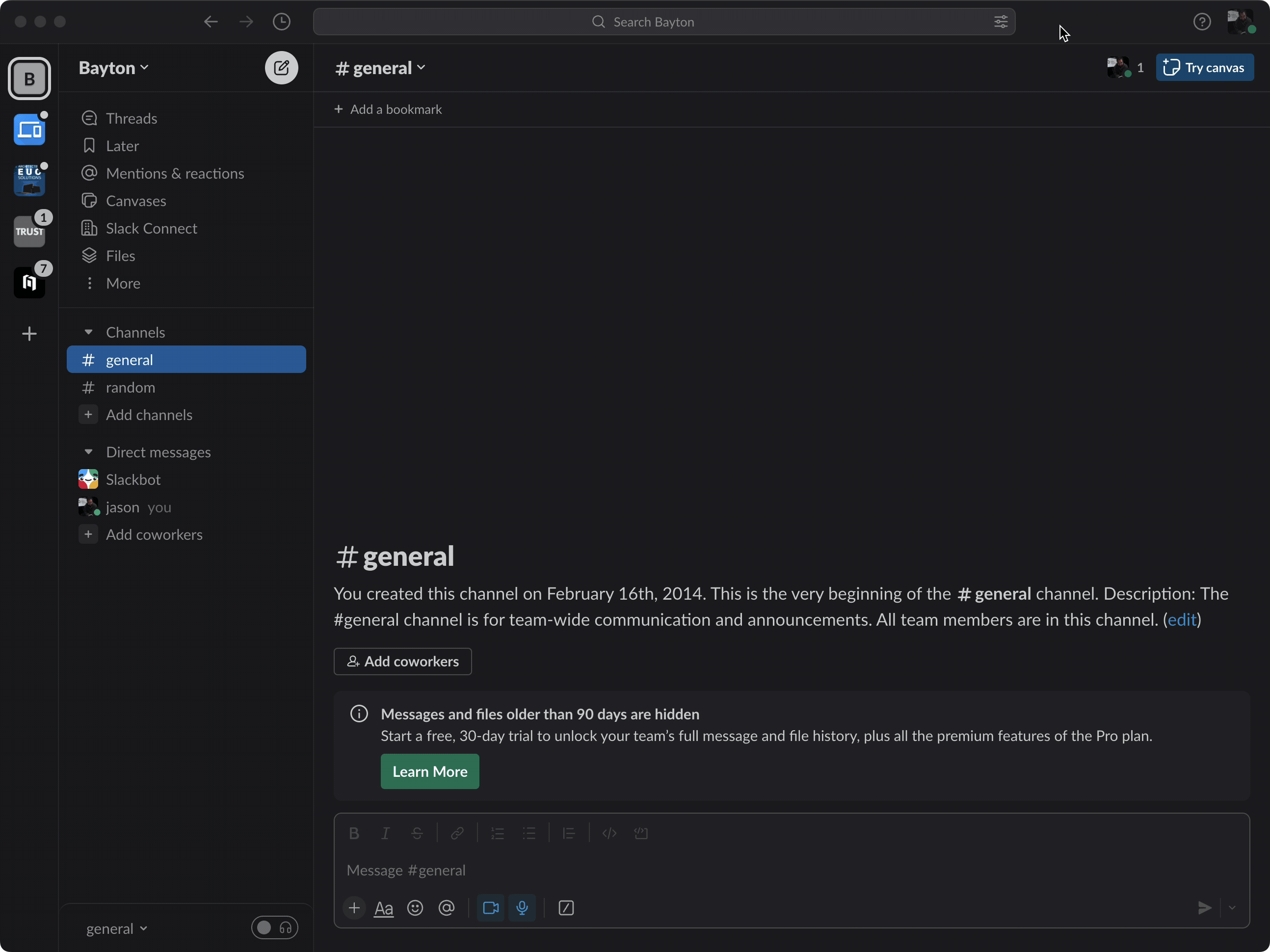
Task: Click the audio/microphone message icon
Action: tap(522, 908)
